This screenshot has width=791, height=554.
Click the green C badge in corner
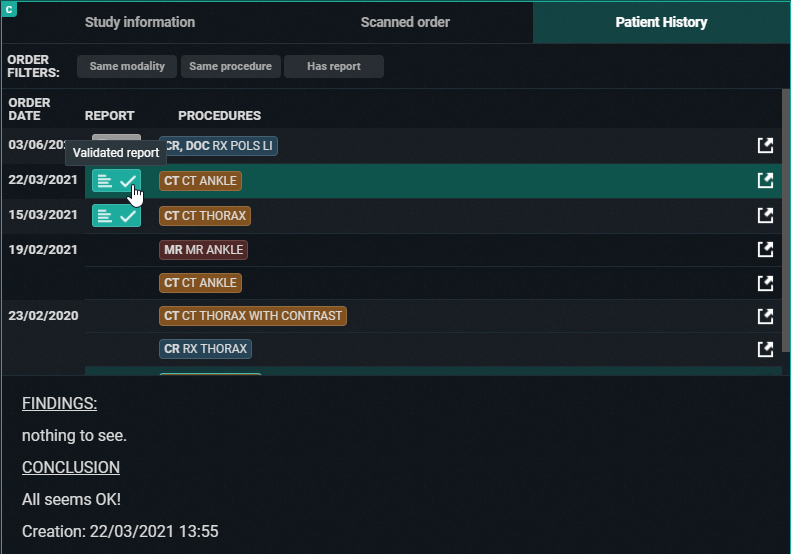click(9, 9)
